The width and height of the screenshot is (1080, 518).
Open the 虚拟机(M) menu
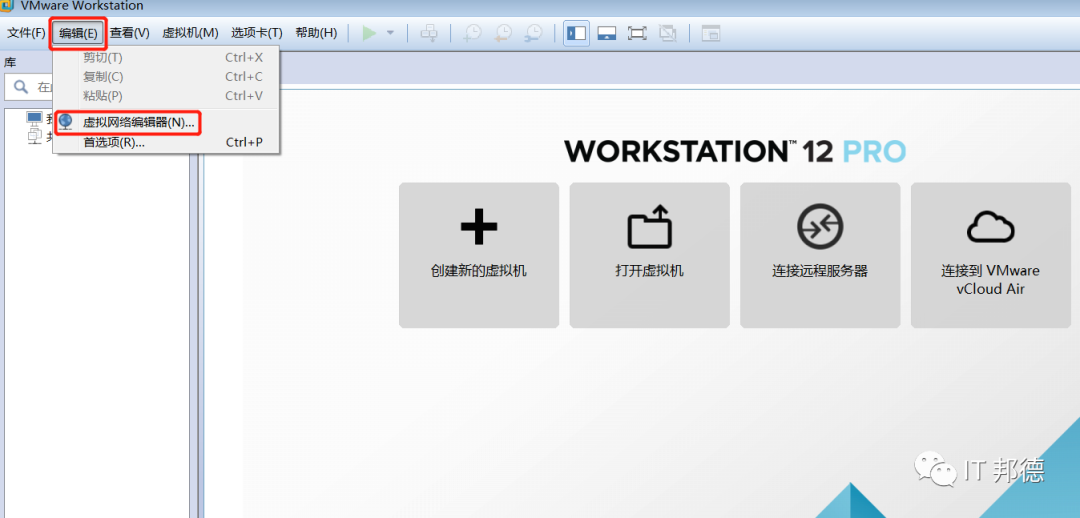190,33
